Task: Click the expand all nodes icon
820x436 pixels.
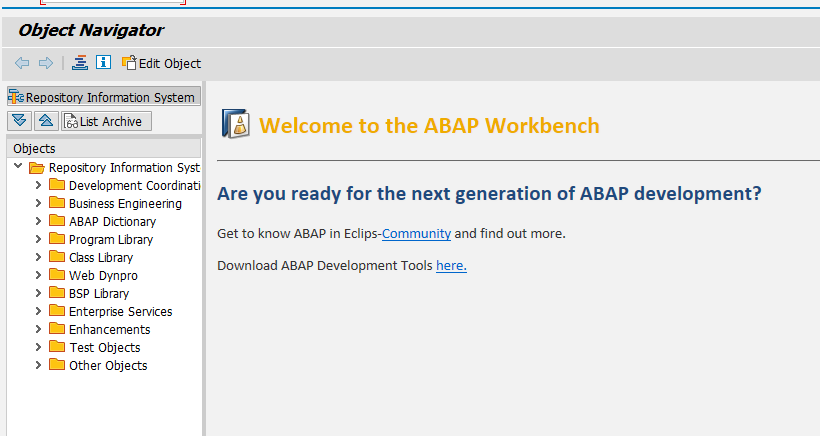Action: click(x=20, y=121)
